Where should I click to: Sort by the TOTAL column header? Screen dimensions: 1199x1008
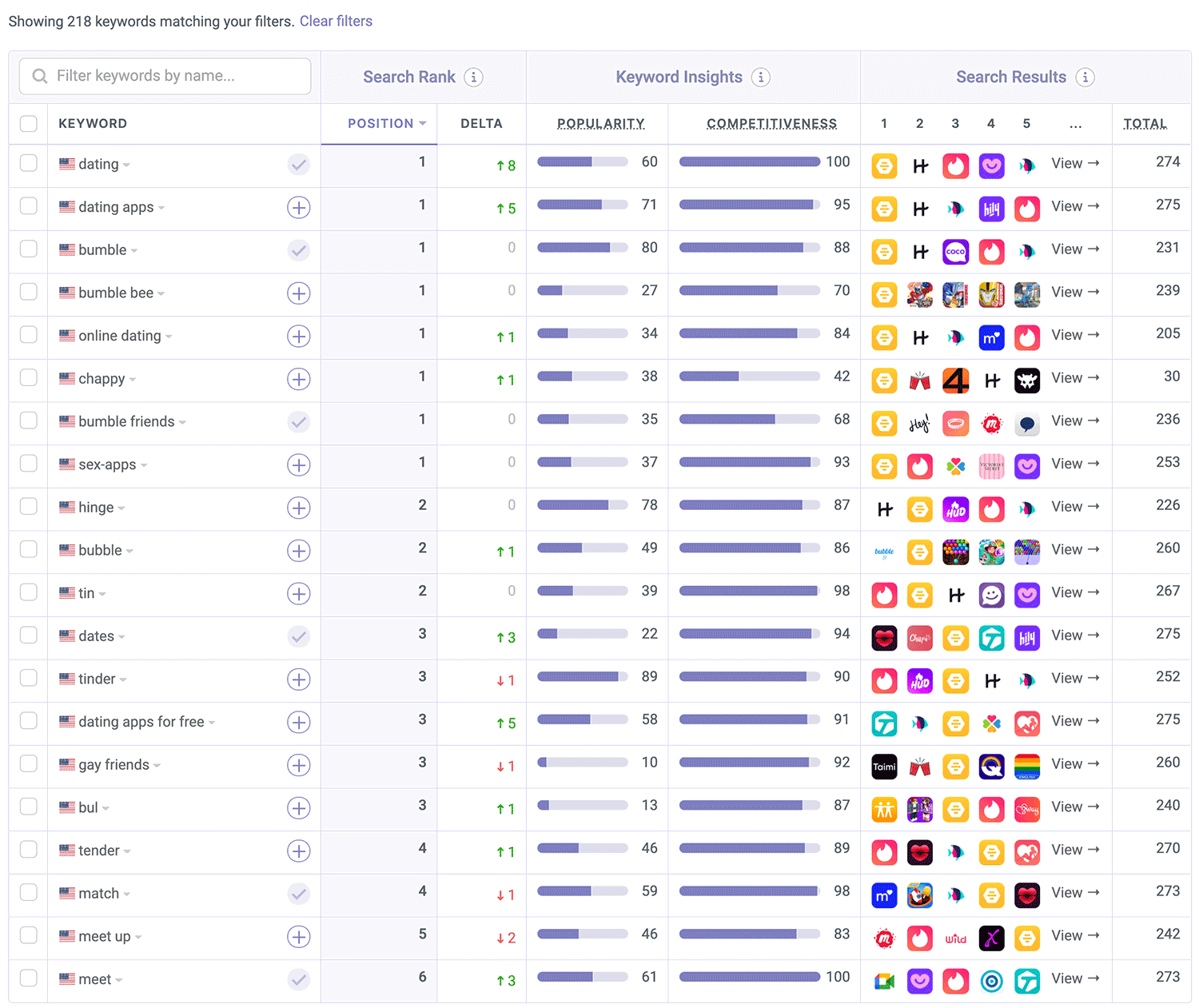(1145, 124)
